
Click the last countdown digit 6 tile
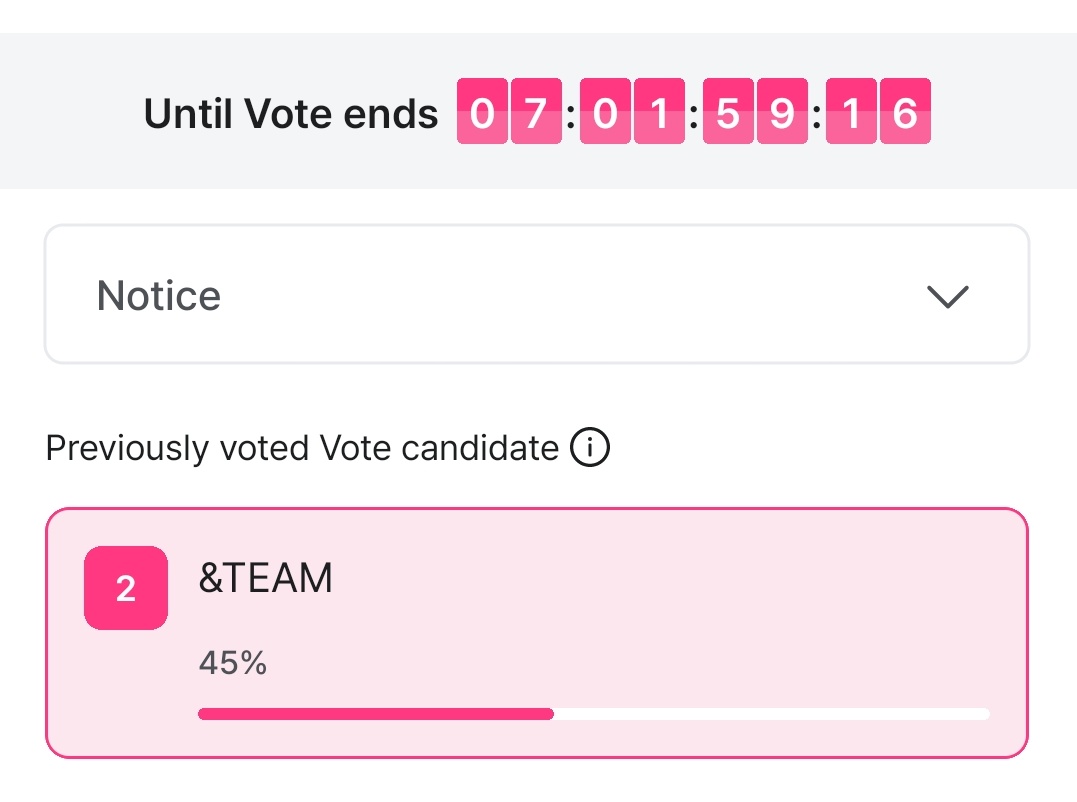pyautogui.click(x=905, y=112)
